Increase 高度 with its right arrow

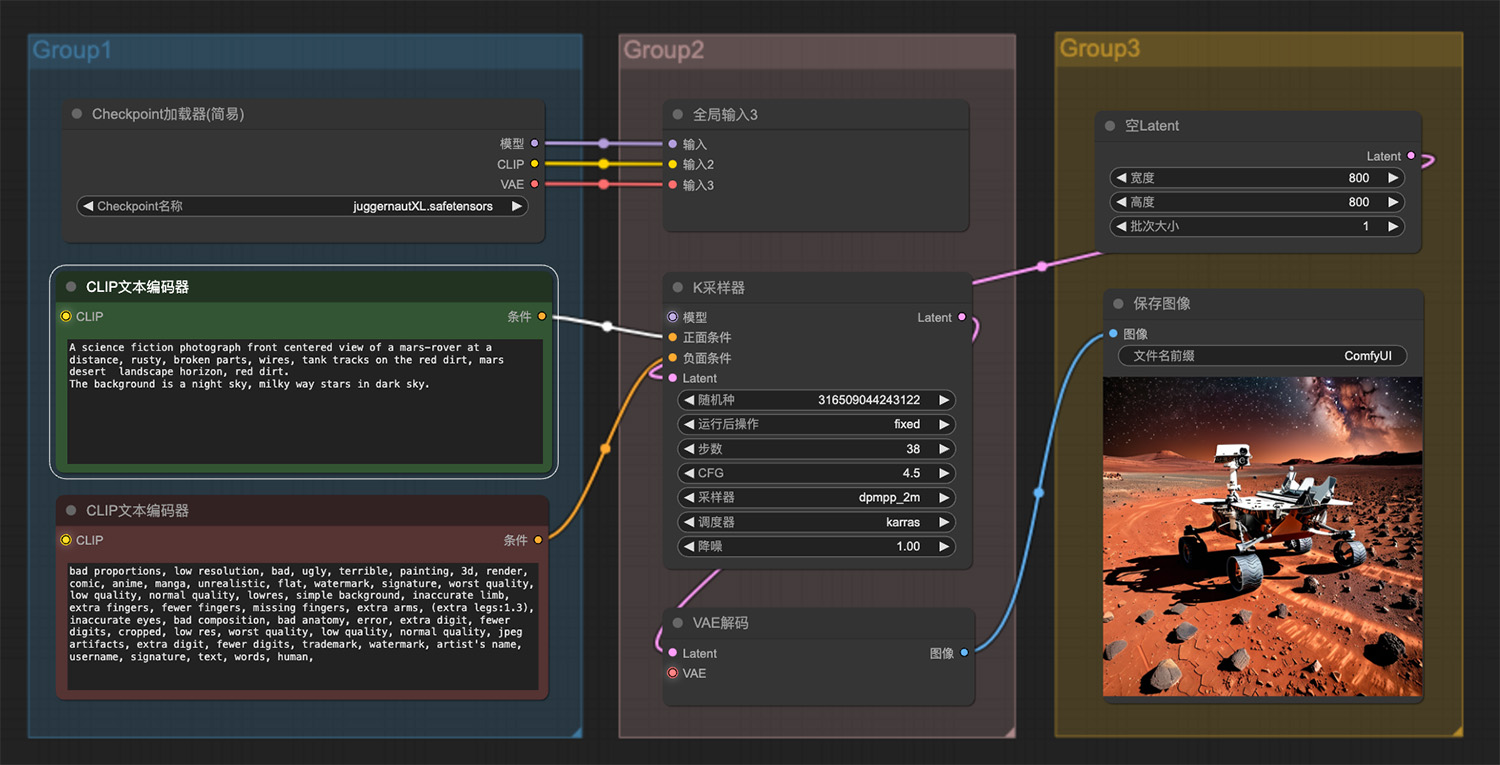[1393, 202]
